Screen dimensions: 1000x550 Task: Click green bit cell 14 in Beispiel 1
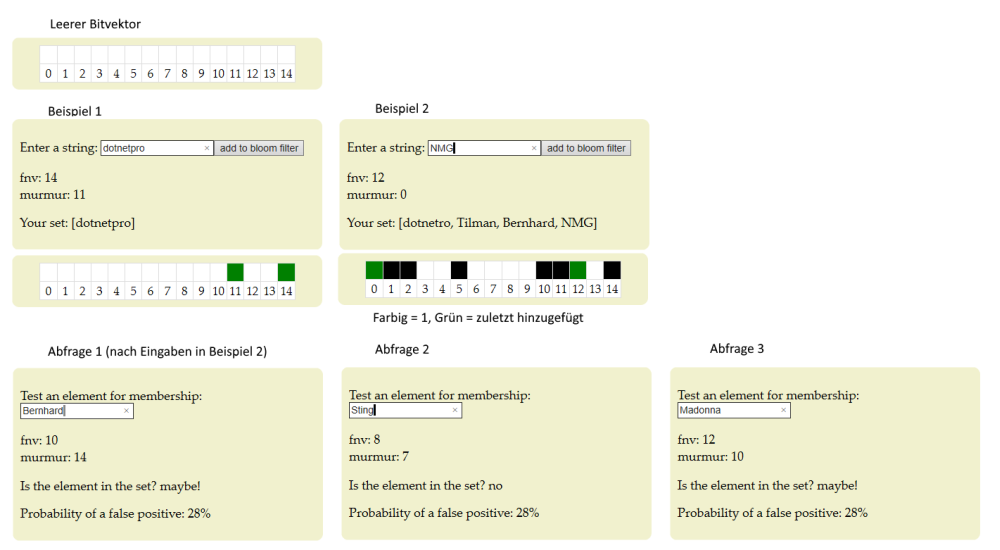tap(286, 272)
